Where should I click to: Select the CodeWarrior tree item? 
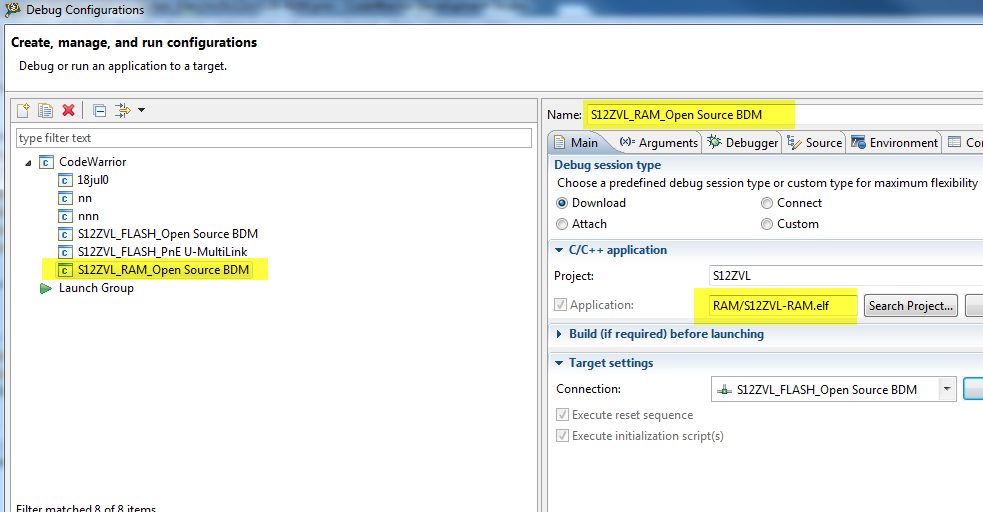click(92, 162)
